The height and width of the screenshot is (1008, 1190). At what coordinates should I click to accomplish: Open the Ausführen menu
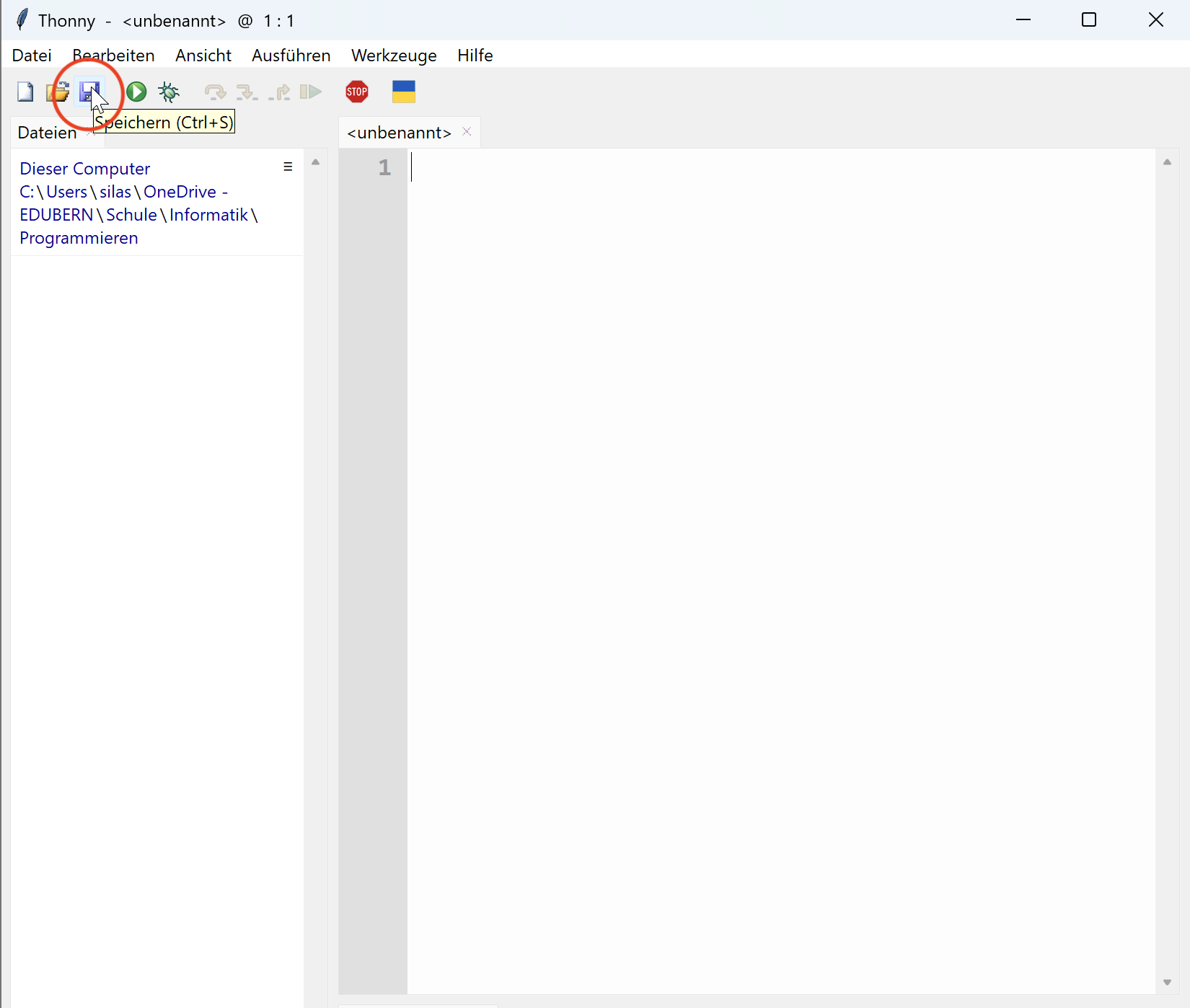(291, 56)
